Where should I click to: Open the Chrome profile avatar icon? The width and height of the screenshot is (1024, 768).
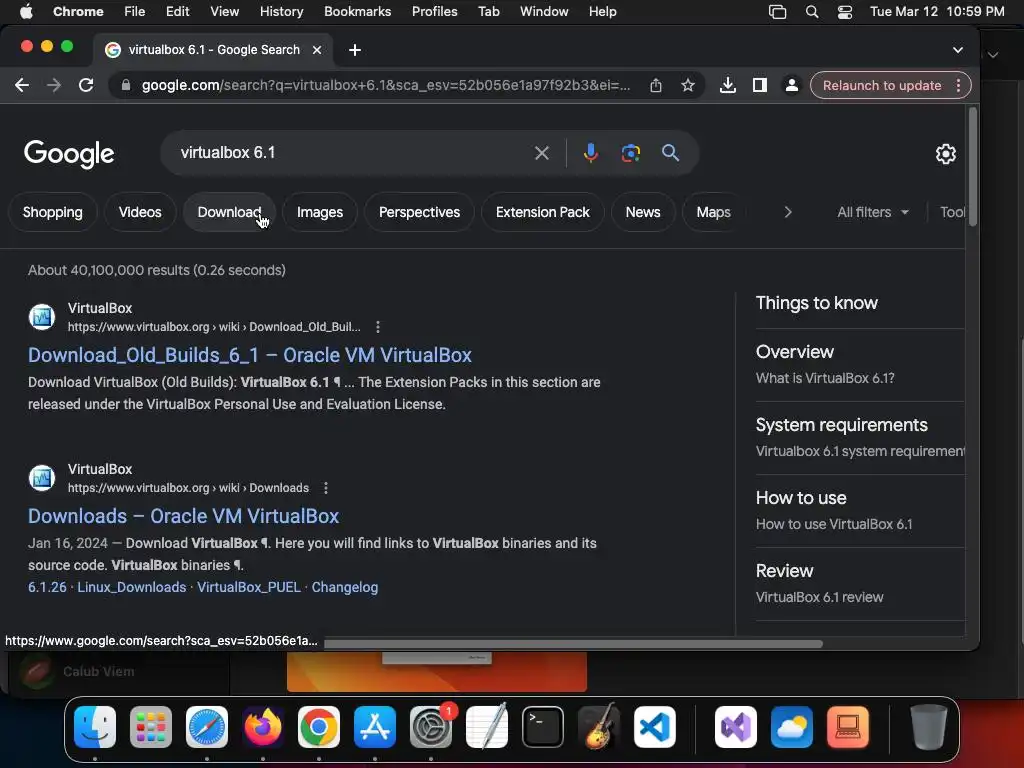(x=792, y=85)
